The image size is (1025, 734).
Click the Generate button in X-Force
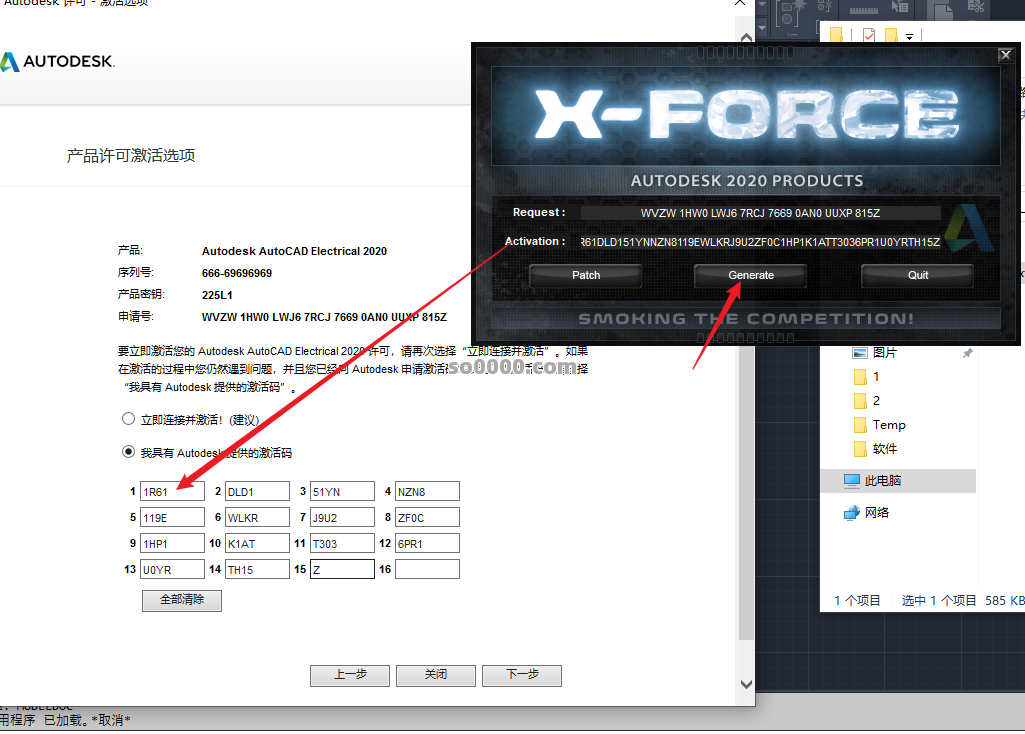coord(750,275)
